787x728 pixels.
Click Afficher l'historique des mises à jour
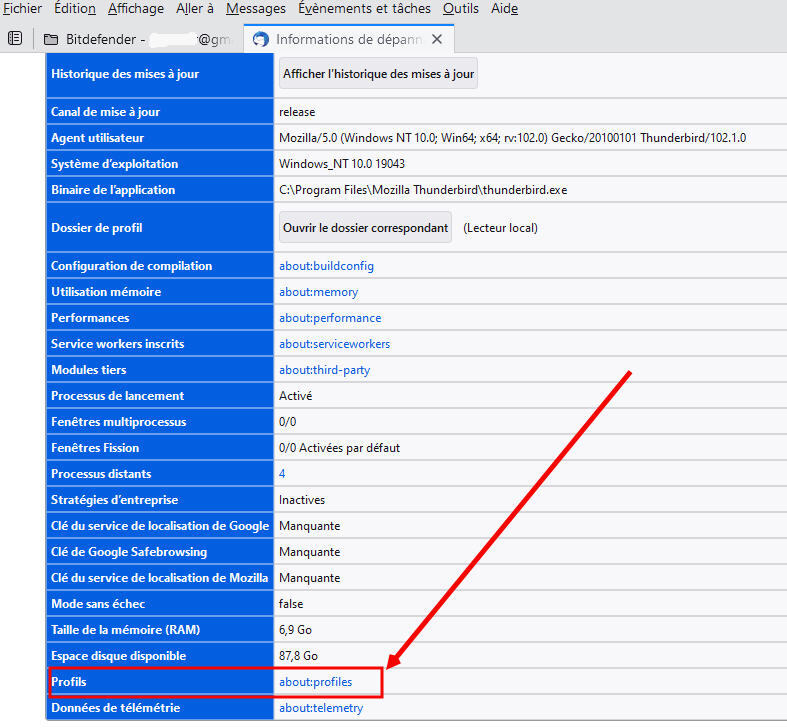[378, 74]
